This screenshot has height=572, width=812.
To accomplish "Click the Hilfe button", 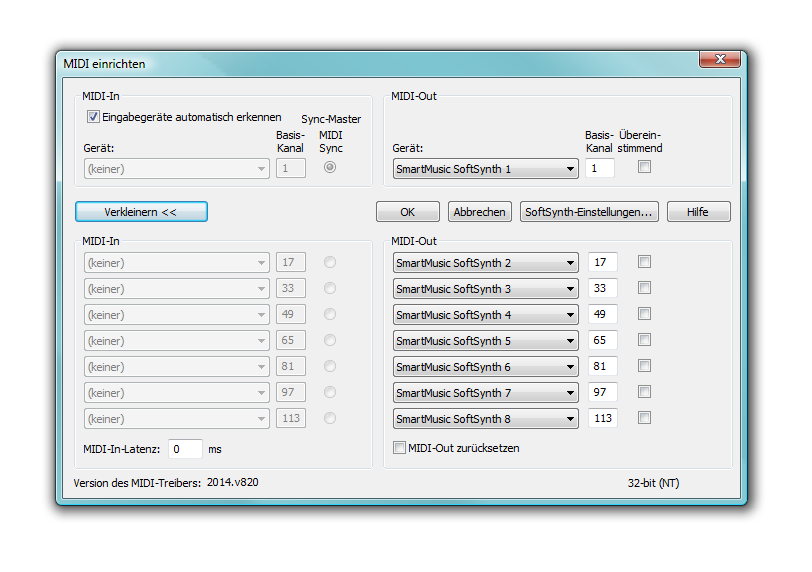I will tap(698, 212).
